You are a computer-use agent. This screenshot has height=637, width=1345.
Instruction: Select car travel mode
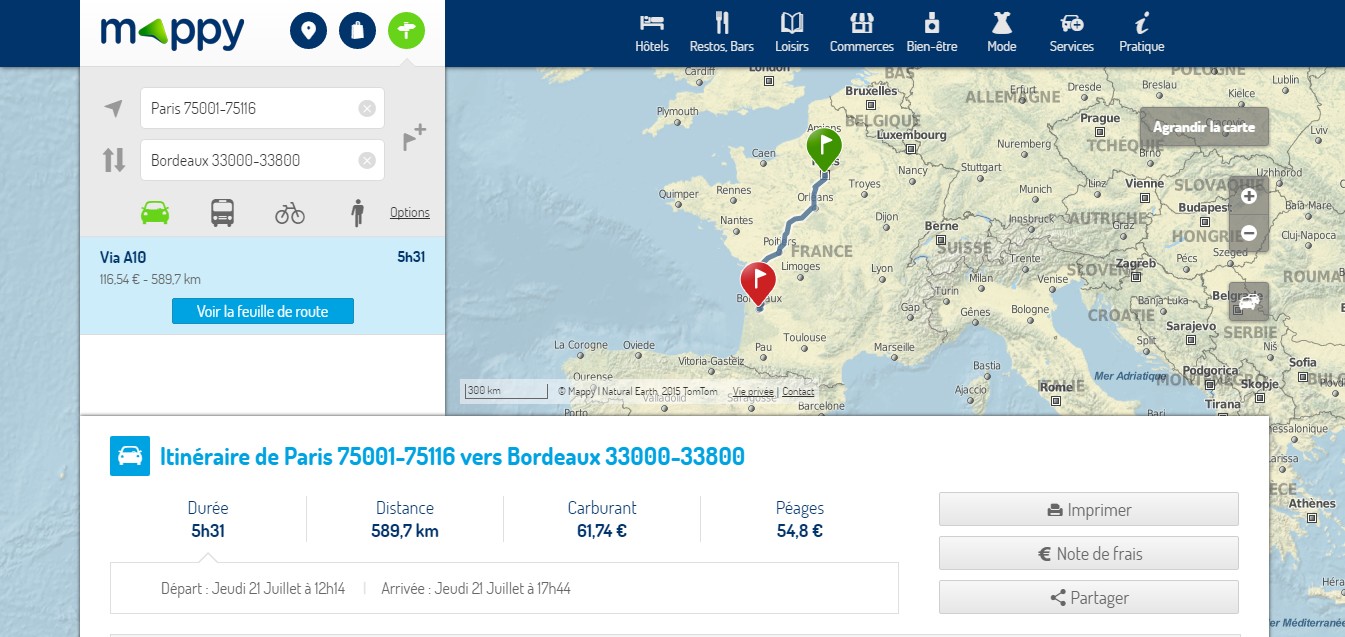[155, 212]
